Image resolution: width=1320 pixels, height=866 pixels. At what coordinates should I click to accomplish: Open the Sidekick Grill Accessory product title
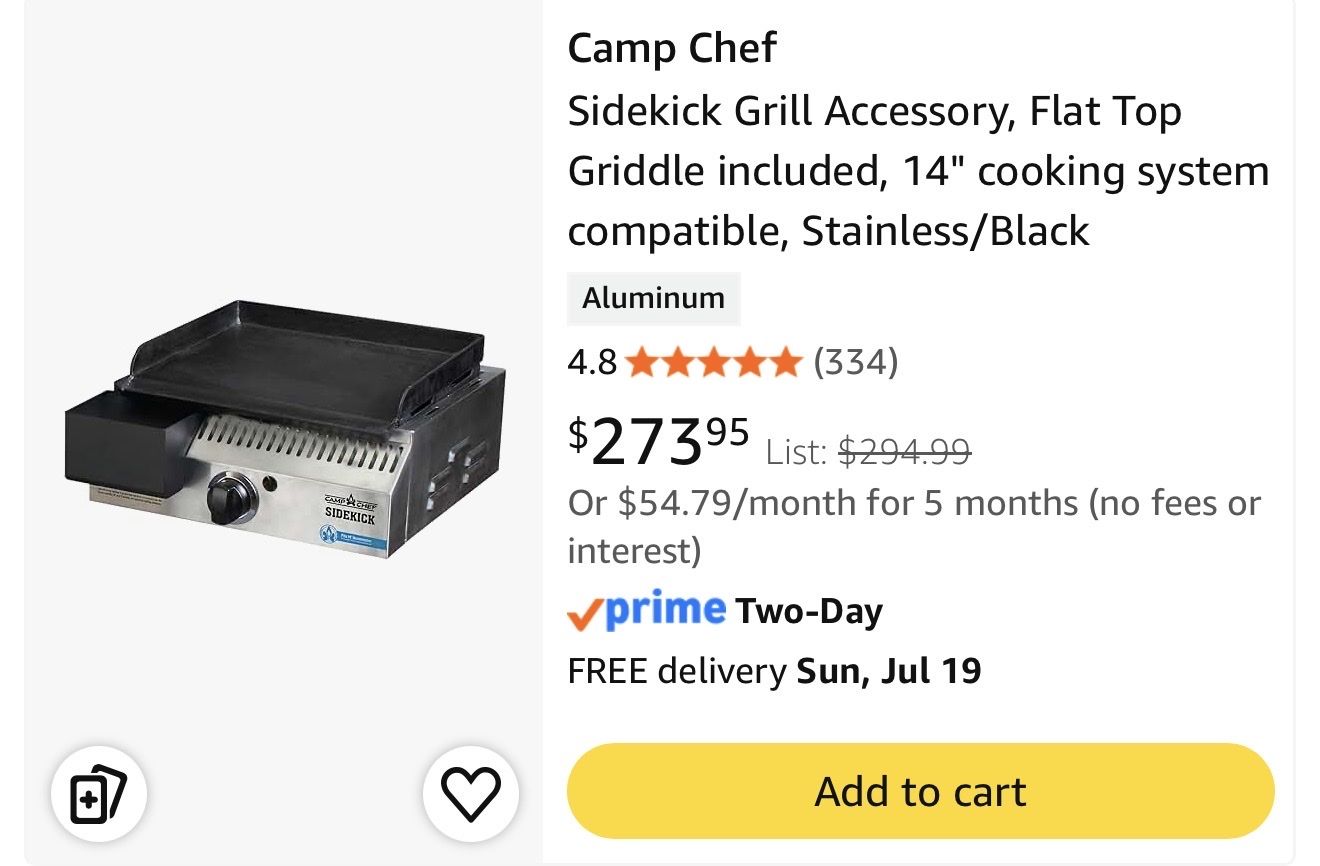point(918,171)
